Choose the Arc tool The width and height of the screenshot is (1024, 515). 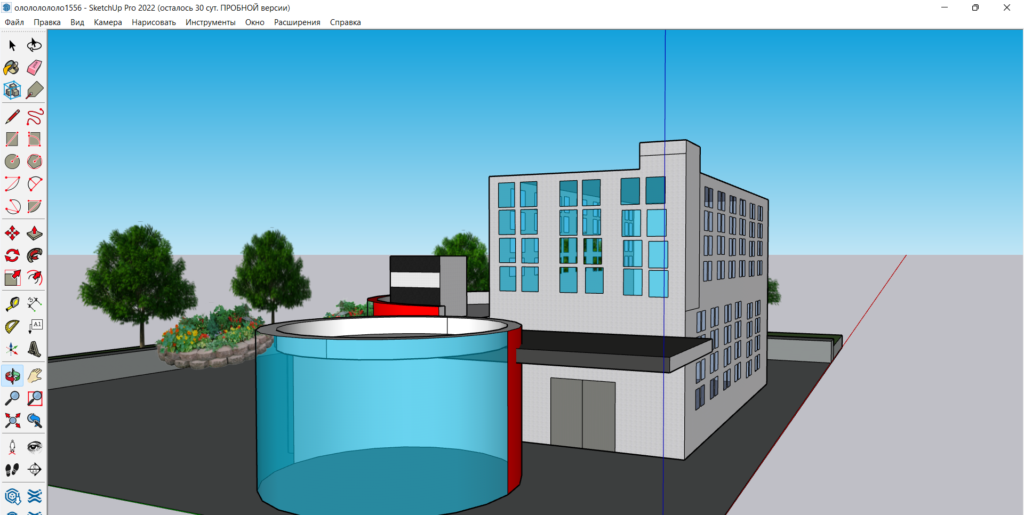[x=12, y=183]
